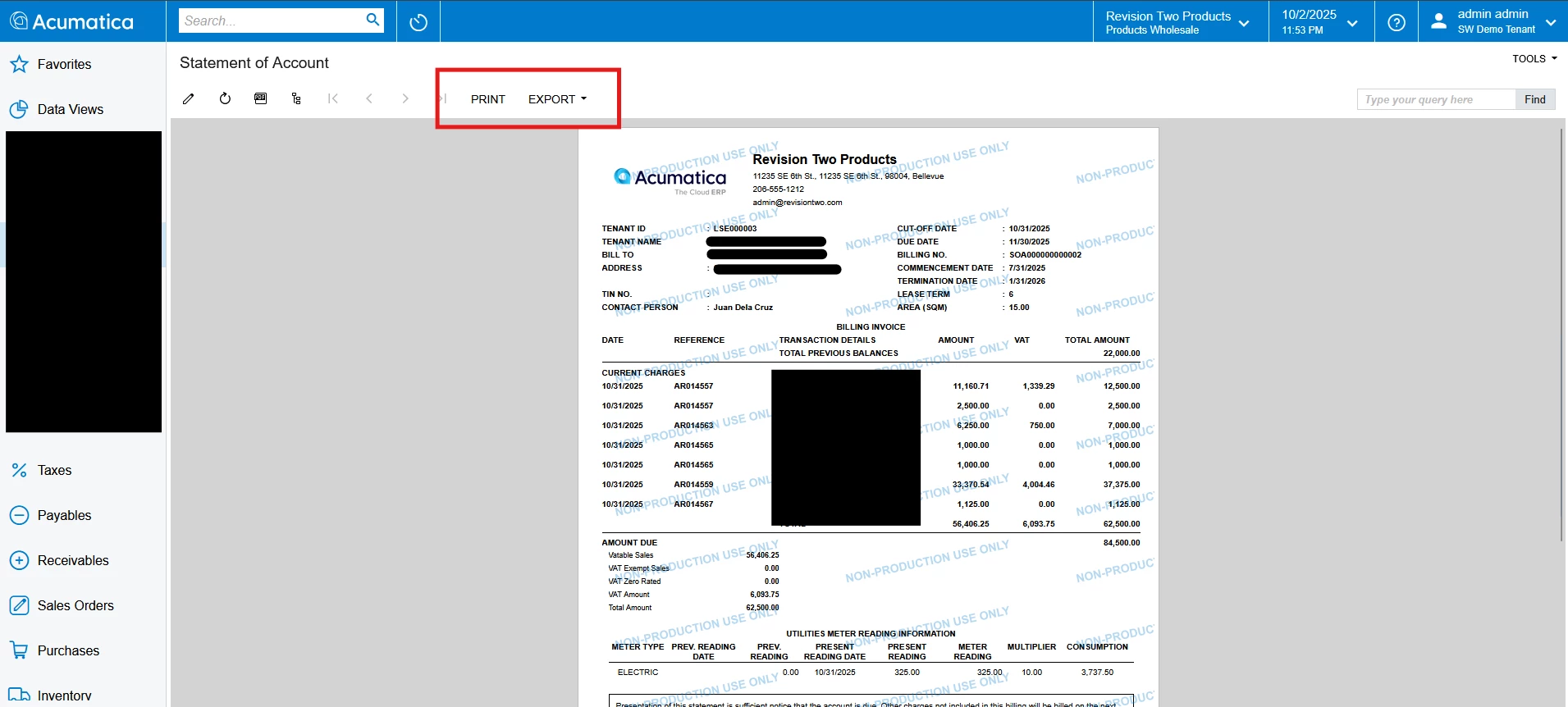
Task: Go to the next report page
Action: [405, 98]
